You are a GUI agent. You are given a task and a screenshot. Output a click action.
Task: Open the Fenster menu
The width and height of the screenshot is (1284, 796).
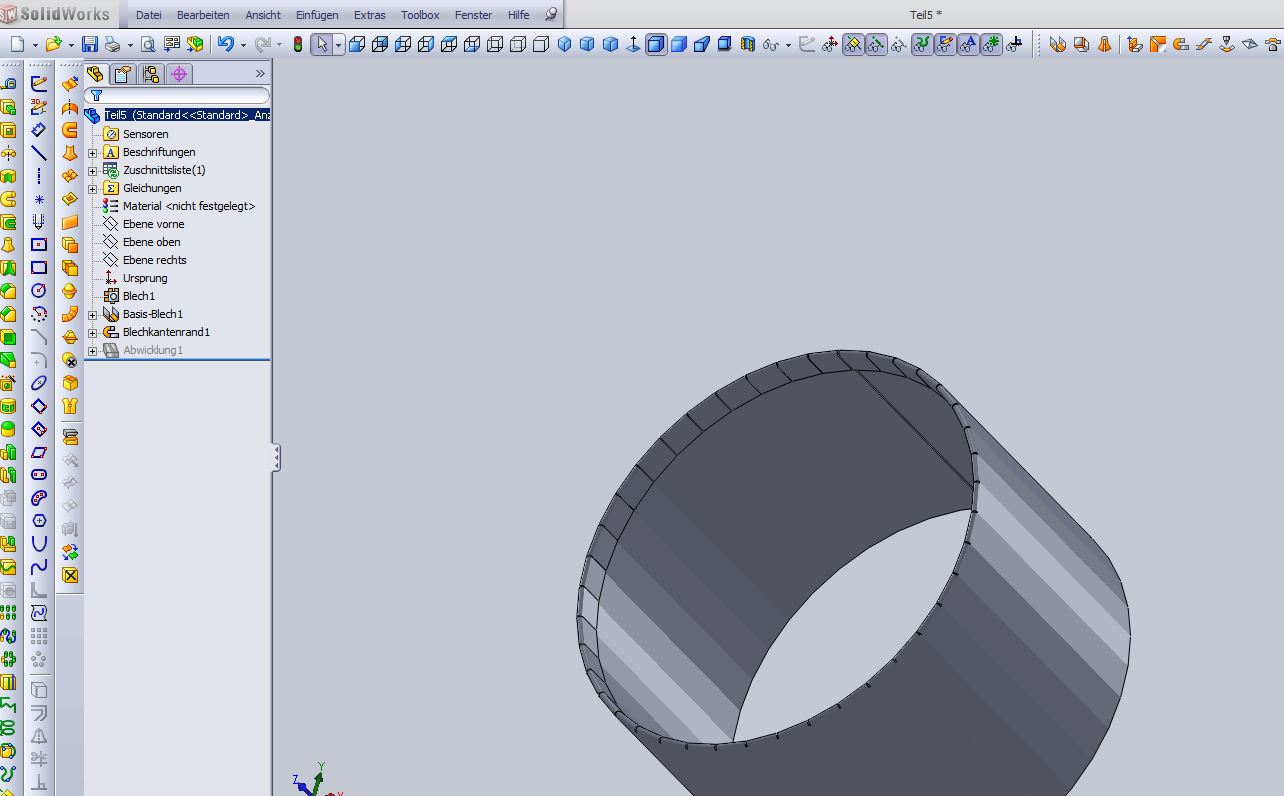tap(473, 15)
